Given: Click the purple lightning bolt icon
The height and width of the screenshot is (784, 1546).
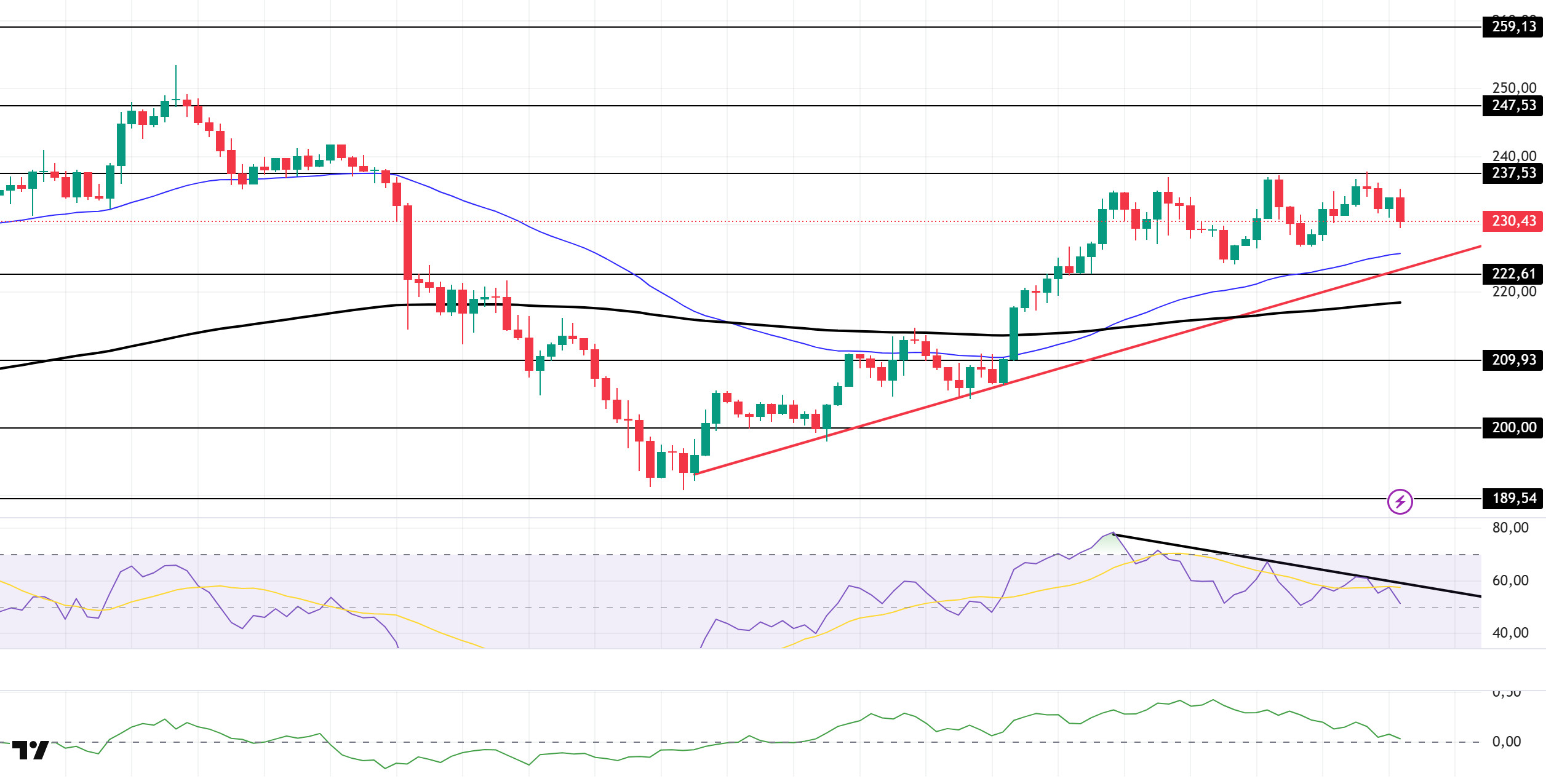Looking at the screenshot, I should click(1400, 501).
